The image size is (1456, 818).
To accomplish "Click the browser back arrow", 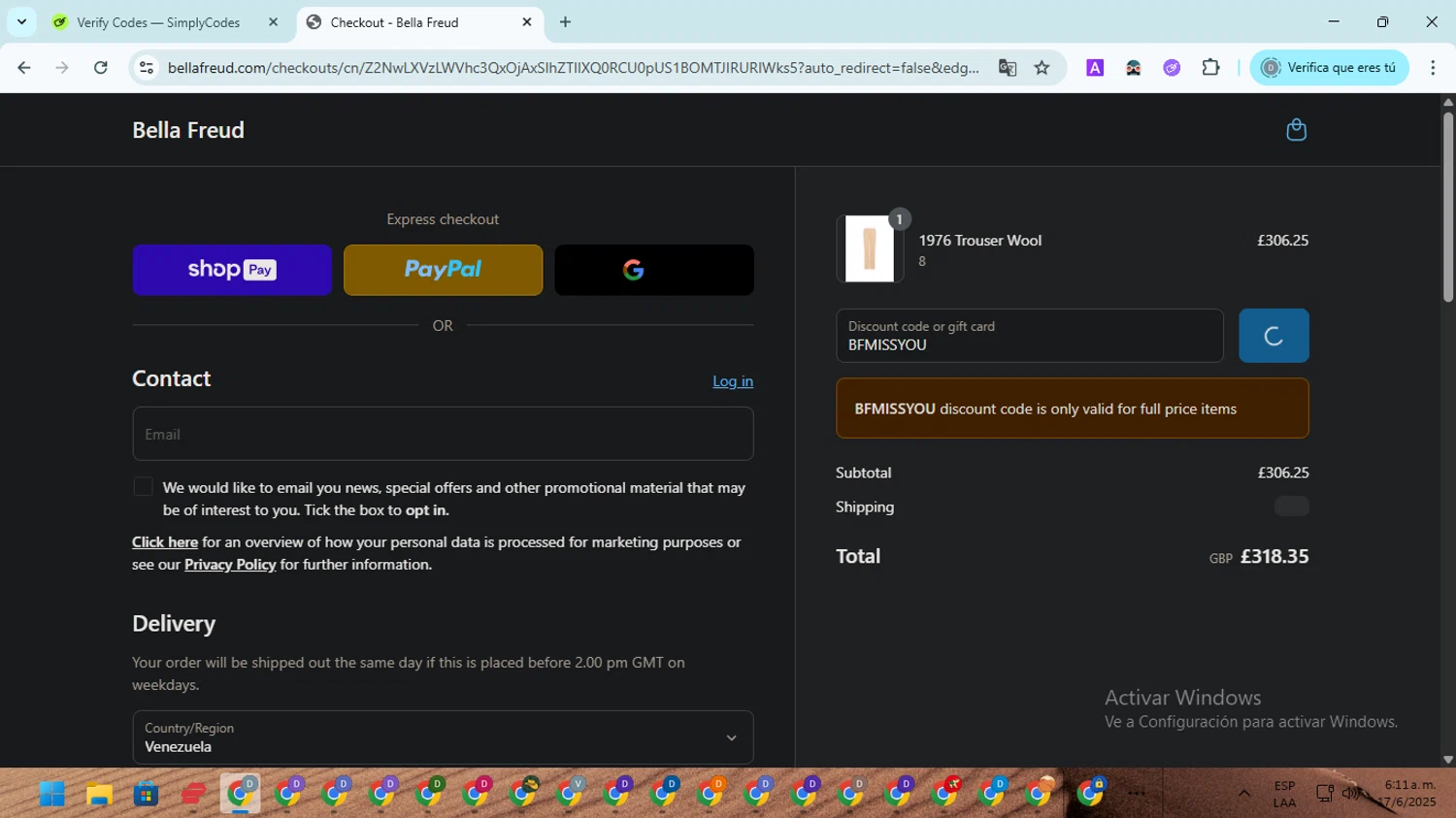I will [x=24, y=68].
